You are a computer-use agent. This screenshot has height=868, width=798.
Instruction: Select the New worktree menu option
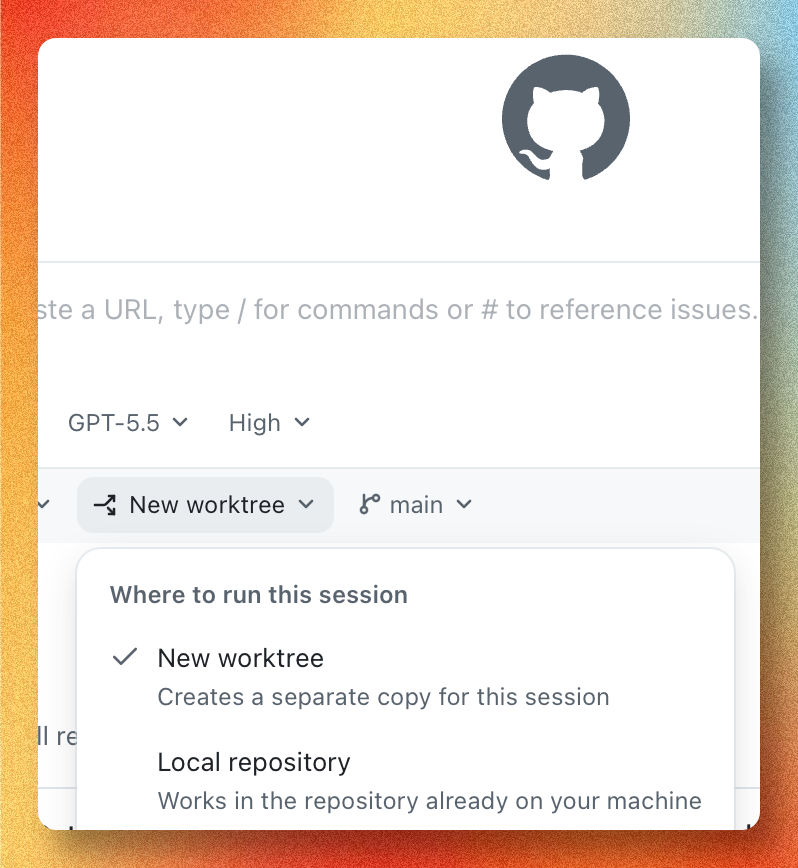(x=405, y=677)
